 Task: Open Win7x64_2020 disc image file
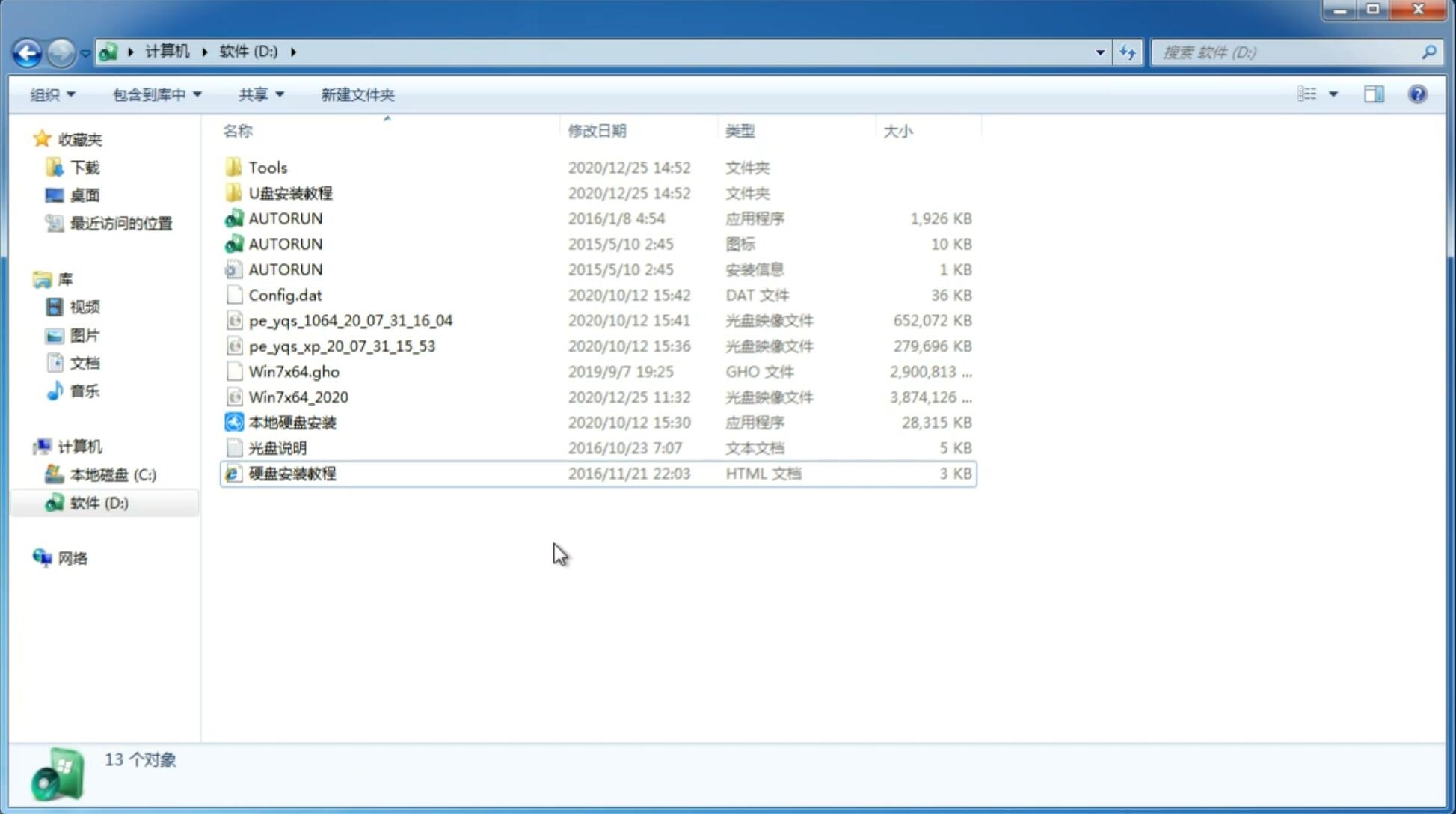point(298,397)
